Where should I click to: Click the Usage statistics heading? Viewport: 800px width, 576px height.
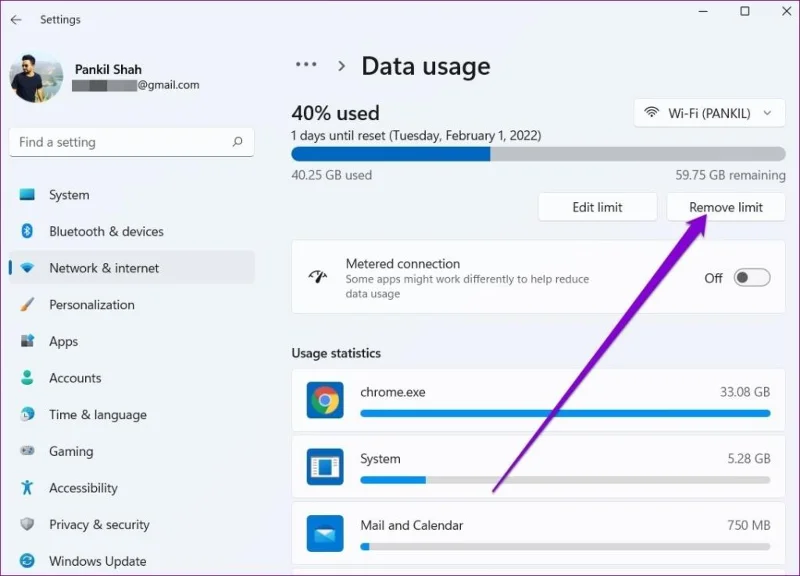(336, 353)
